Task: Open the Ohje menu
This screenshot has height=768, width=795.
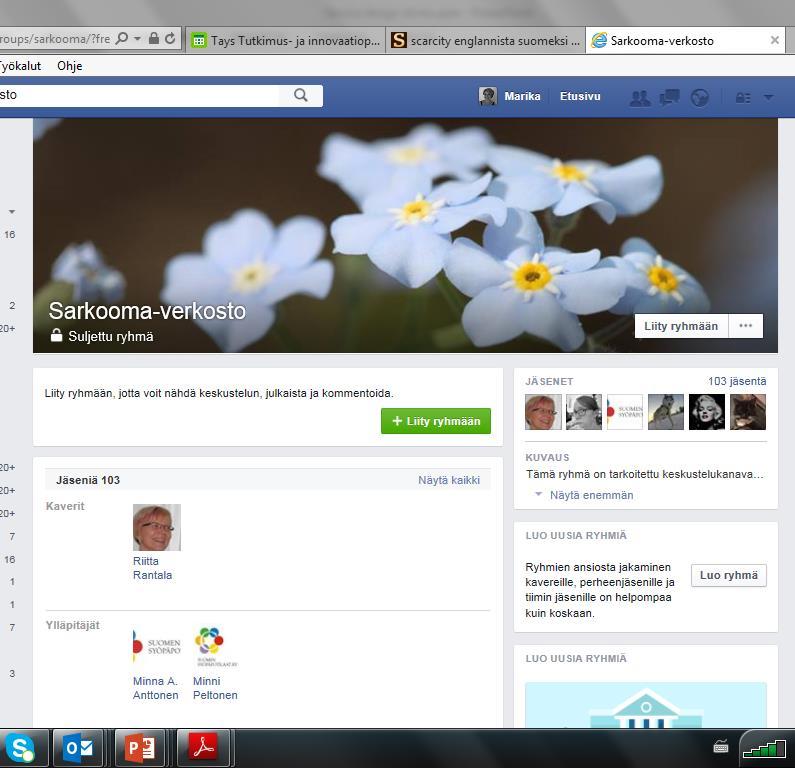Action: pyautogui.click(x=69, y=66)
